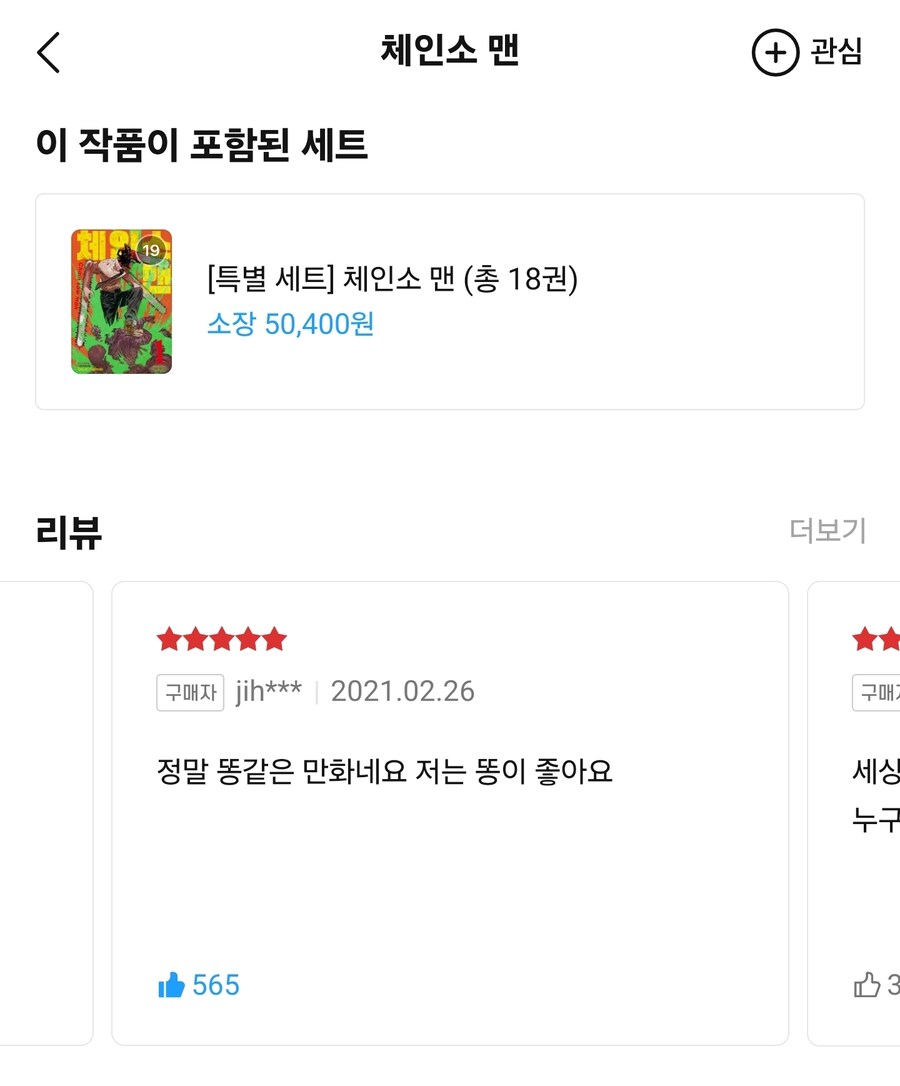This screenshot has height=1086, width=900.
Task: Tap the thumbs-up icon on the right review
Action: click(x=865, y=985)
